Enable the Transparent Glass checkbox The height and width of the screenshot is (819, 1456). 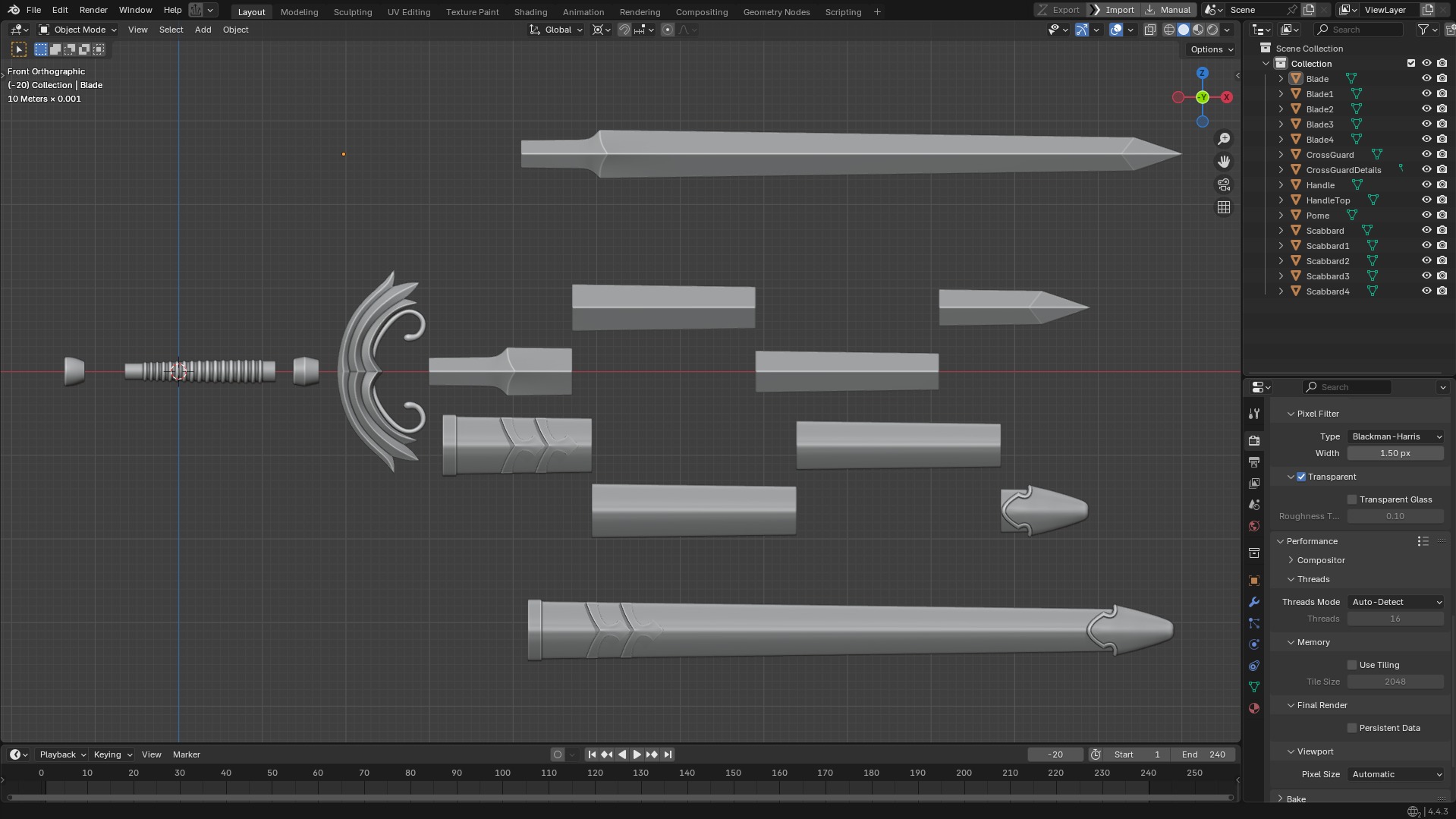click(1351, 499)
